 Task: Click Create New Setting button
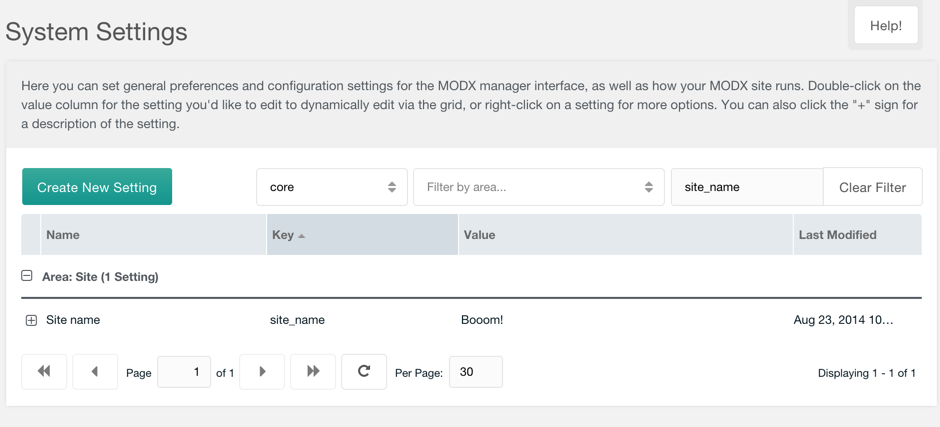coord(97,187)
